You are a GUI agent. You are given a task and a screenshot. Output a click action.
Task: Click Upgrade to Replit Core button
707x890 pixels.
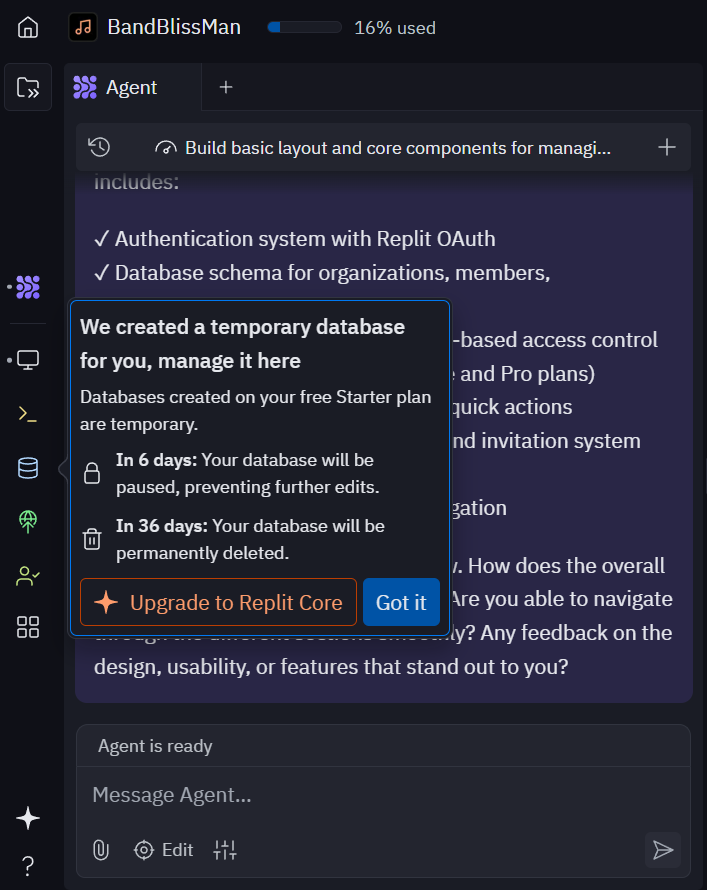[218, 602]
